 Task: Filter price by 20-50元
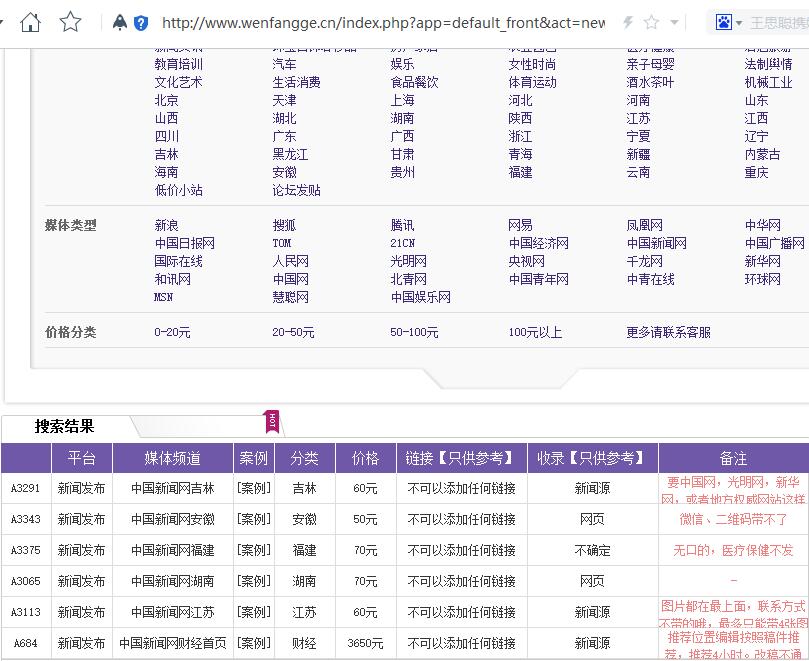pyautogui.click(x=293, y=332)
